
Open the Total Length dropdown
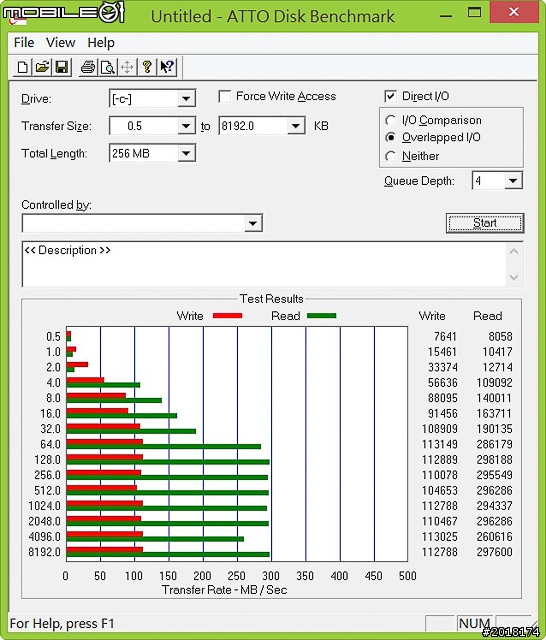coord(186,153)
